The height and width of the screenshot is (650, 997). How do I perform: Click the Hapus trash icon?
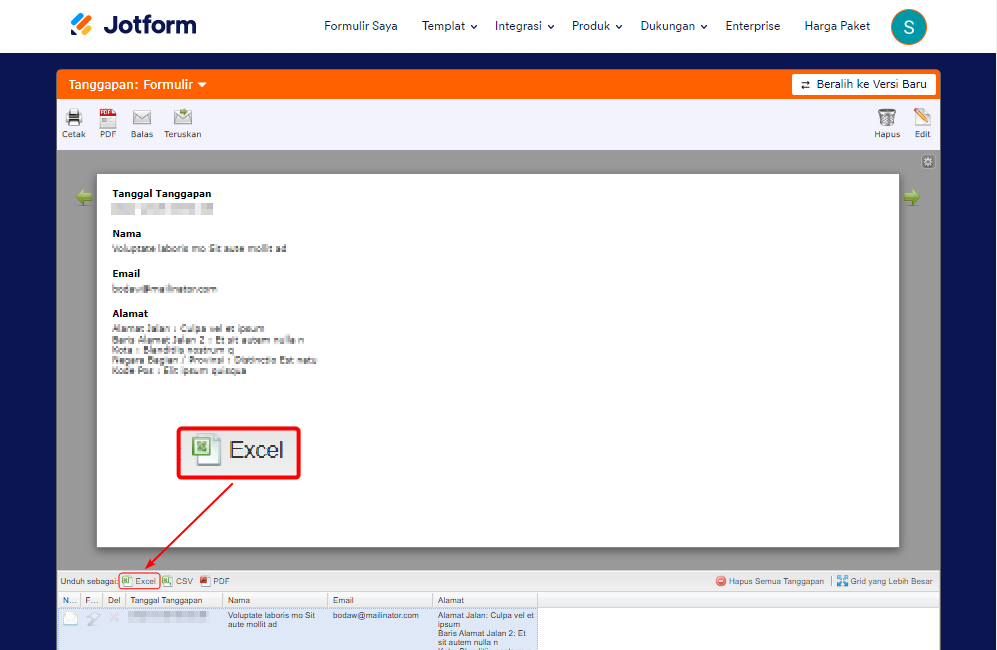tap(886, 122)
